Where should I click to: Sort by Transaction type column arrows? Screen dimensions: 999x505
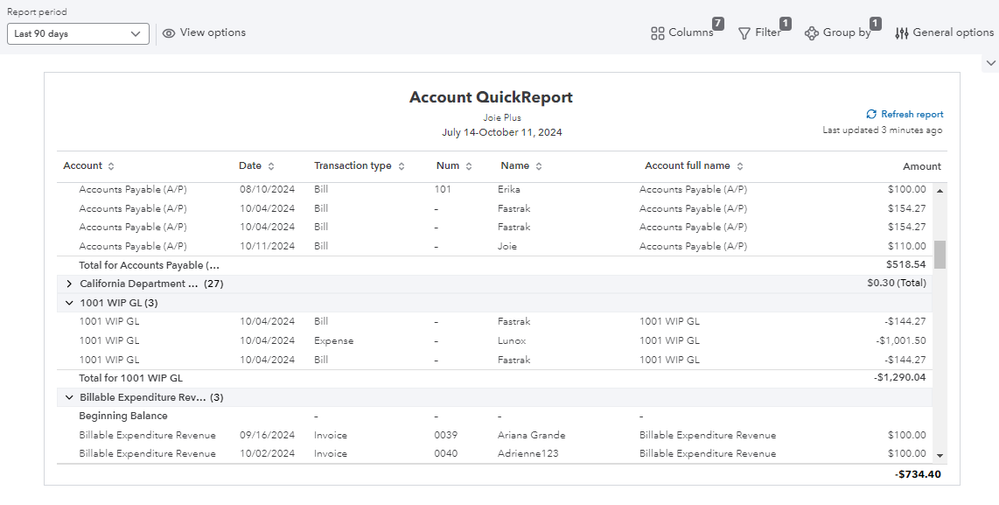tap(401, 166)
